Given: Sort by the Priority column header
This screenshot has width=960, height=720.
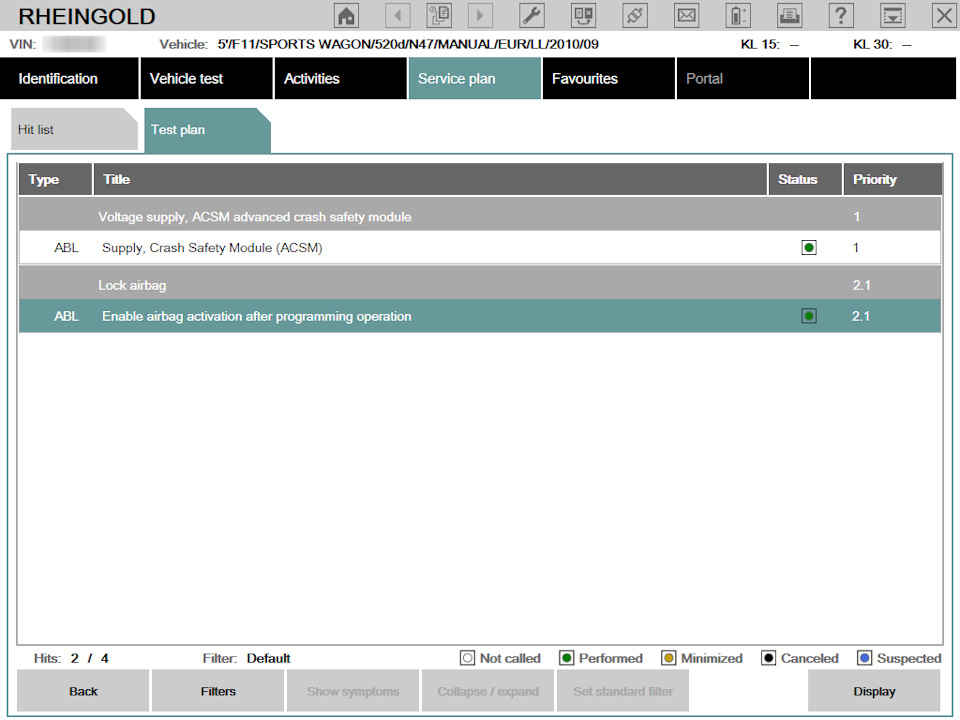Looking at the screenshot, I should (x=893, y=179).
